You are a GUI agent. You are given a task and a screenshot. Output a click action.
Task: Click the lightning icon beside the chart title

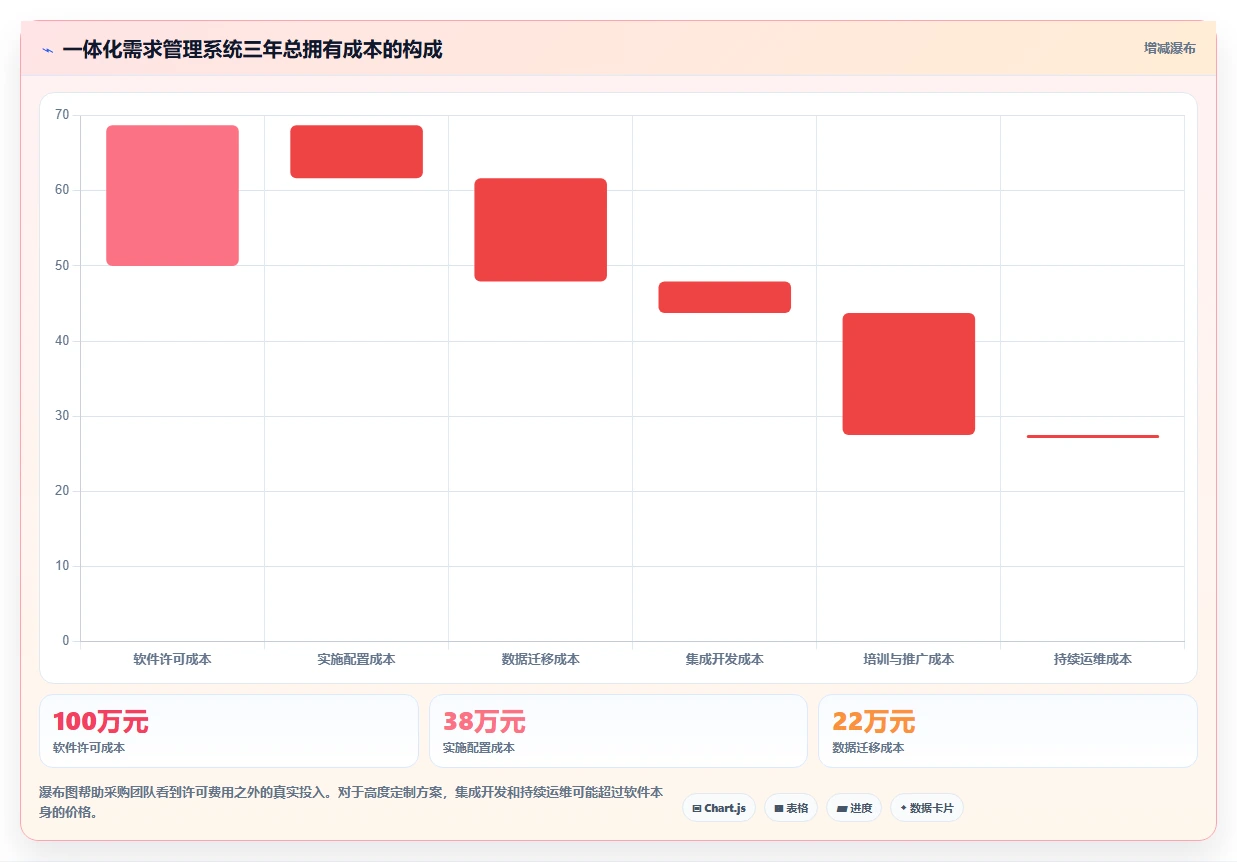click(47, 50)
